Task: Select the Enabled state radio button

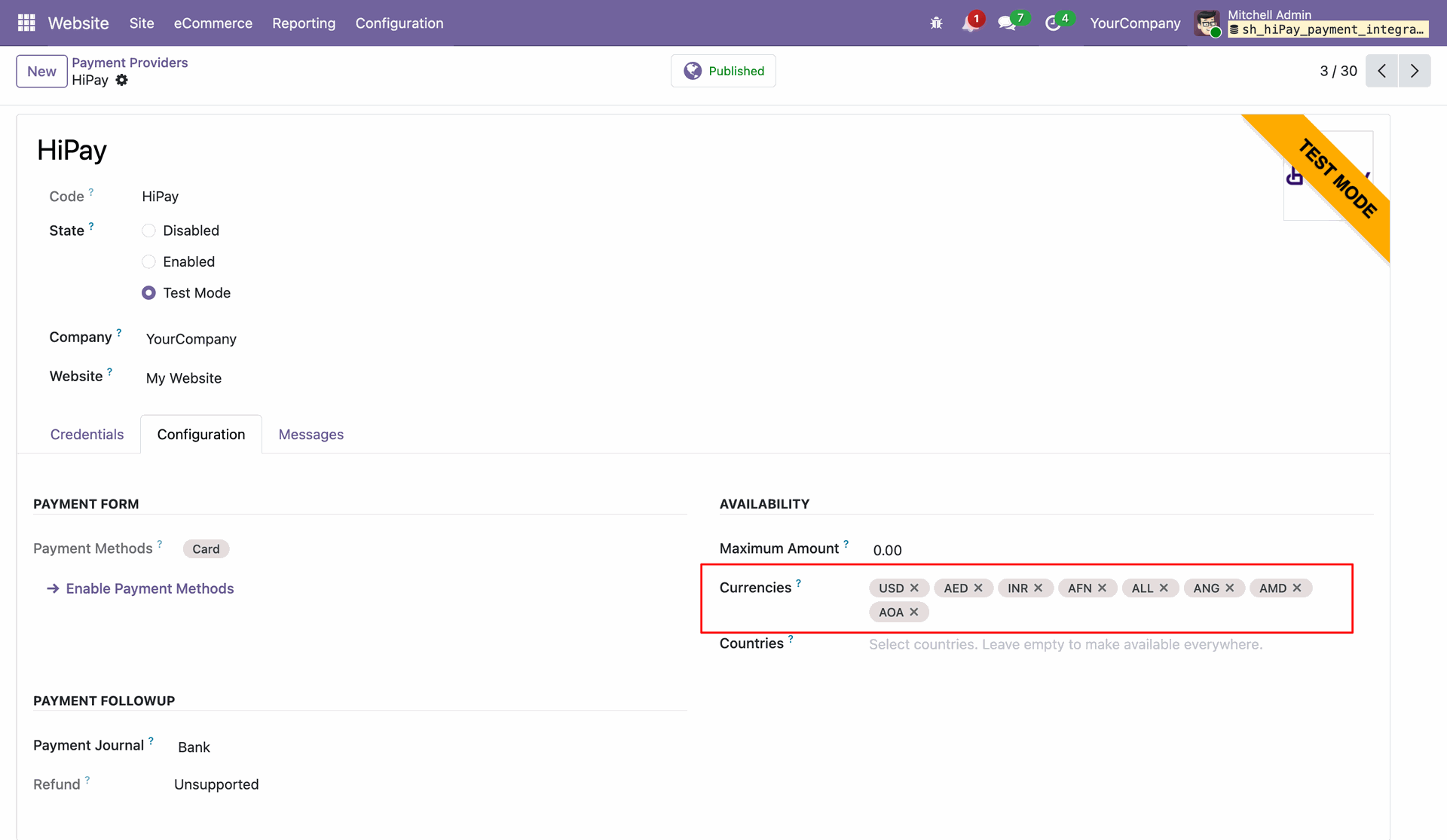Action: point(148,261)
